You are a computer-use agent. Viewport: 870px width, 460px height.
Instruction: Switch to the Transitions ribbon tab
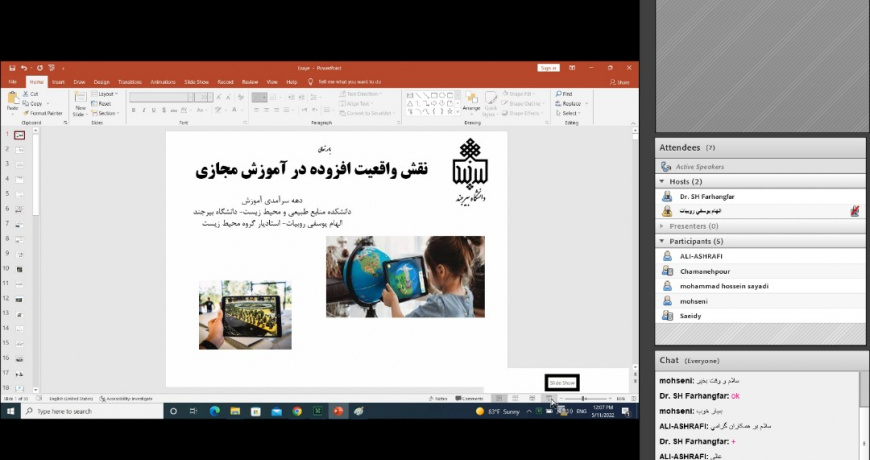tap(130, 82)
